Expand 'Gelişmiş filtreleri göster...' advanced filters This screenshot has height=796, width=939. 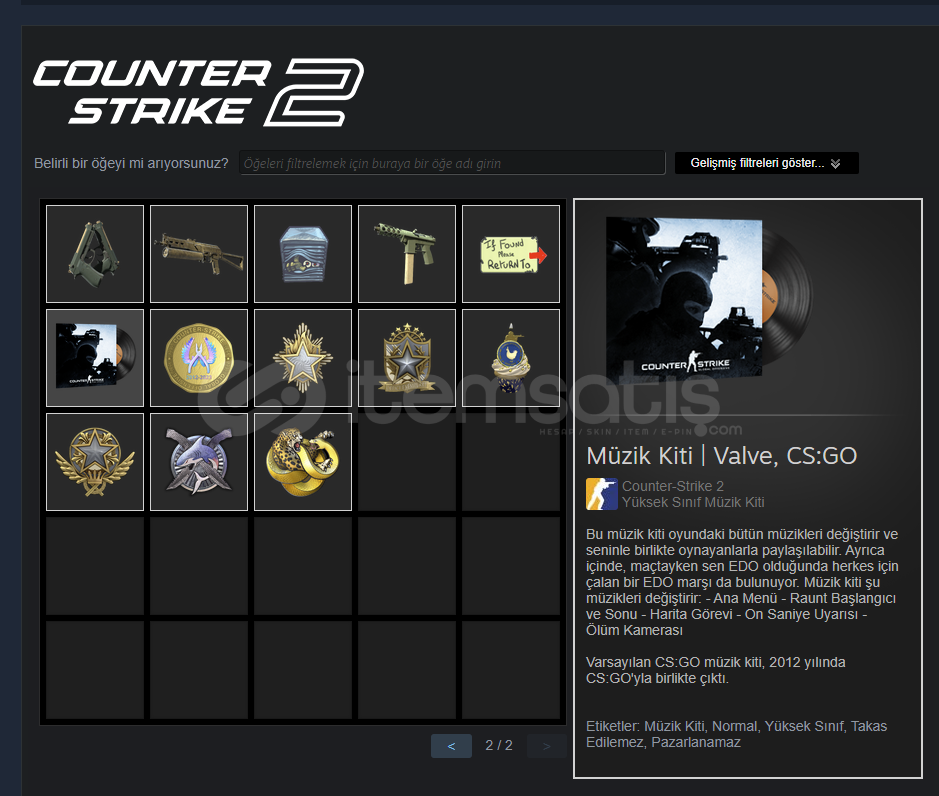pyautogui.click(x=767, y=163)
